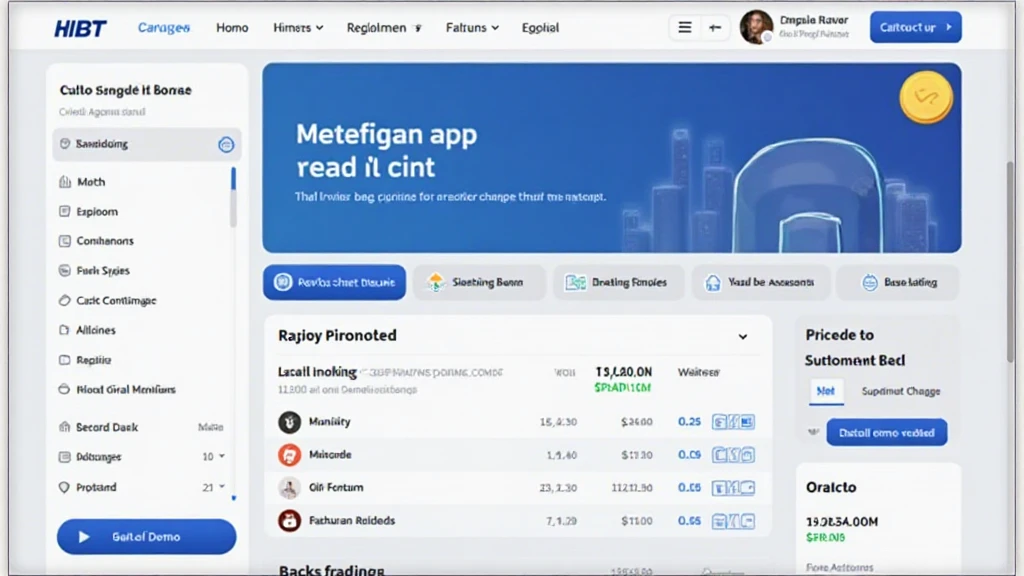Viewport: 1024px width, 576px height.
Task: Click the HIBT logo
Action: [80, 28]
